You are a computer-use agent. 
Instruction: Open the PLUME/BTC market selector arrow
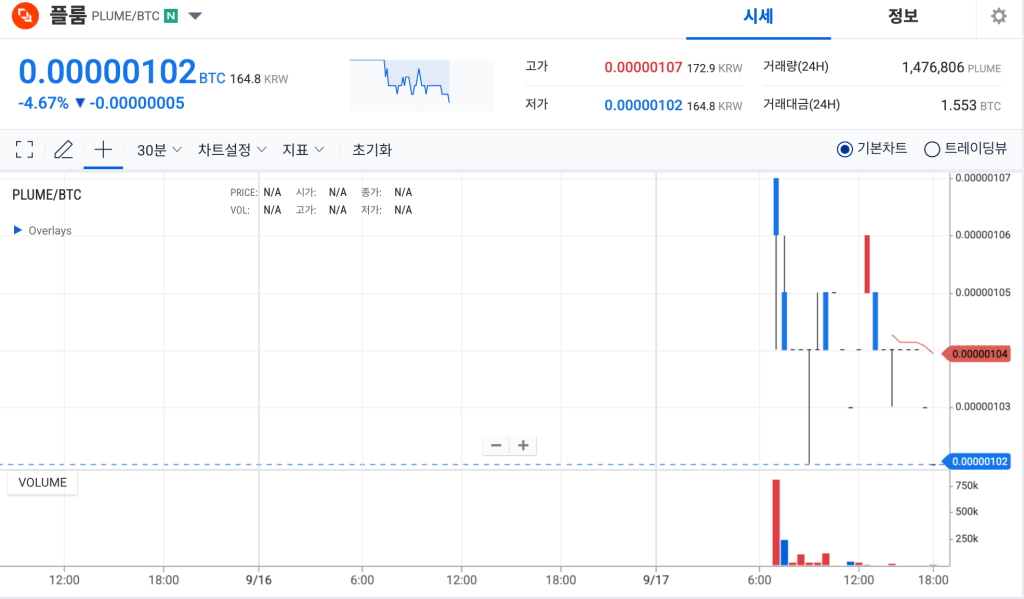point(195,16)
